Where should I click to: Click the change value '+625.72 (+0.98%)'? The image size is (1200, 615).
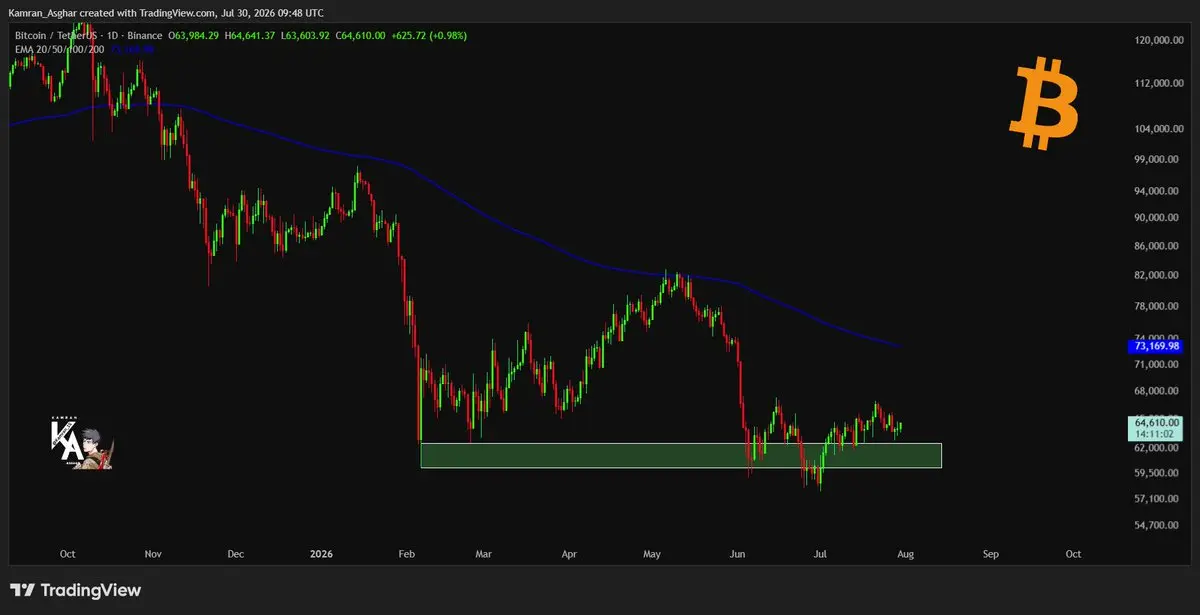click(429, 35)
